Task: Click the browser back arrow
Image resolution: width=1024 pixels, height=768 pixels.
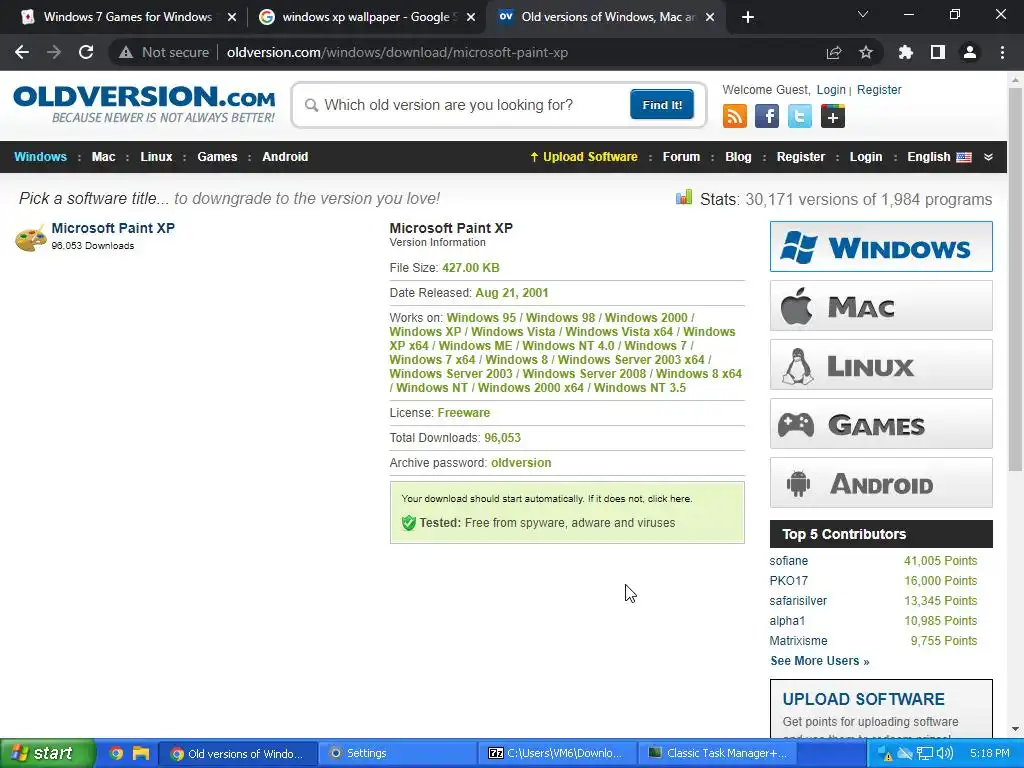Action: [x=22, y=52]
